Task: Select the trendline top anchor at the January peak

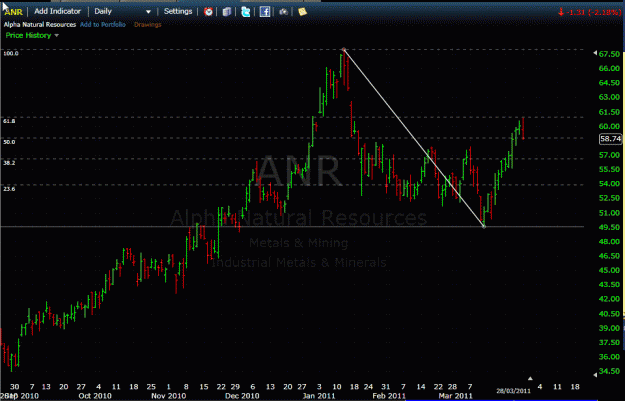Action: (x=344, y=50)
